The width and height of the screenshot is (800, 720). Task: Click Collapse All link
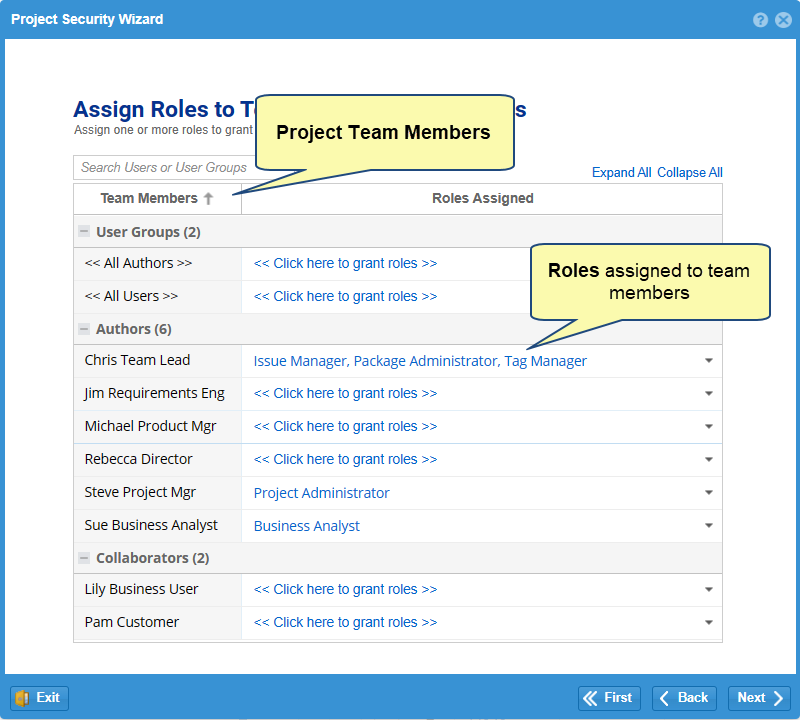[x=689, y=172]
